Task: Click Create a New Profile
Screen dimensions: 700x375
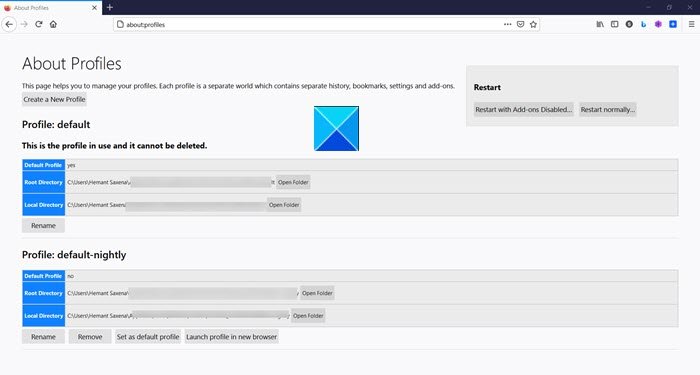Action: tap(54, 99)
